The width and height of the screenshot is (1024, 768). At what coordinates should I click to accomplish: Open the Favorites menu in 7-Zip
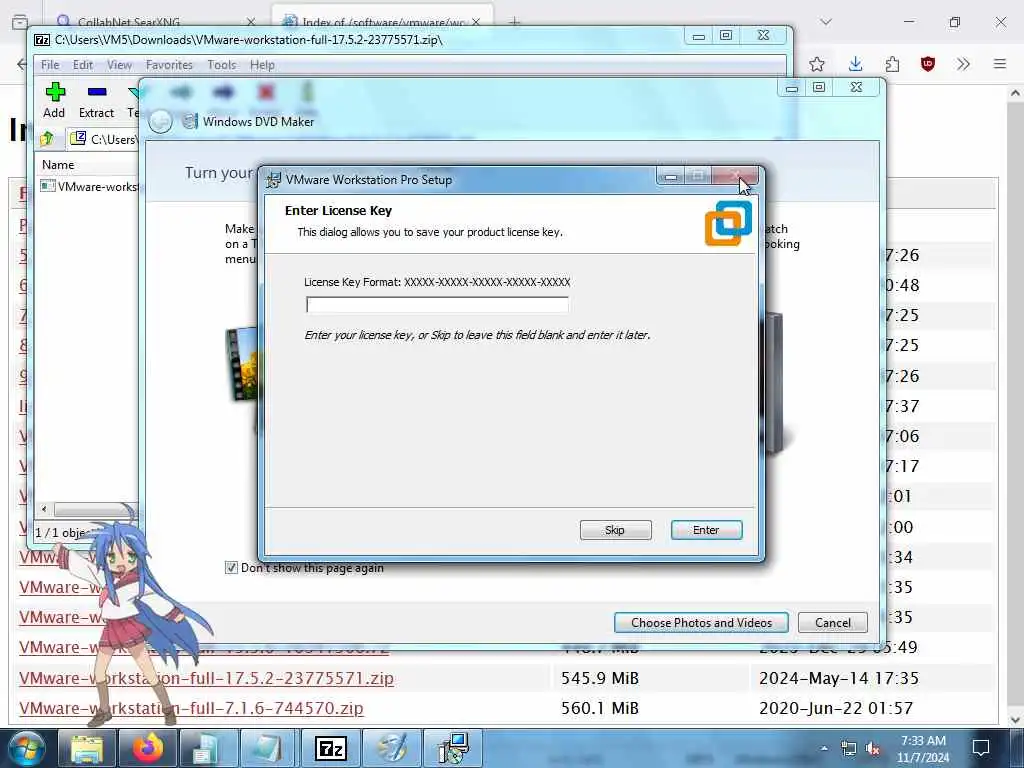tap(169, 65)
